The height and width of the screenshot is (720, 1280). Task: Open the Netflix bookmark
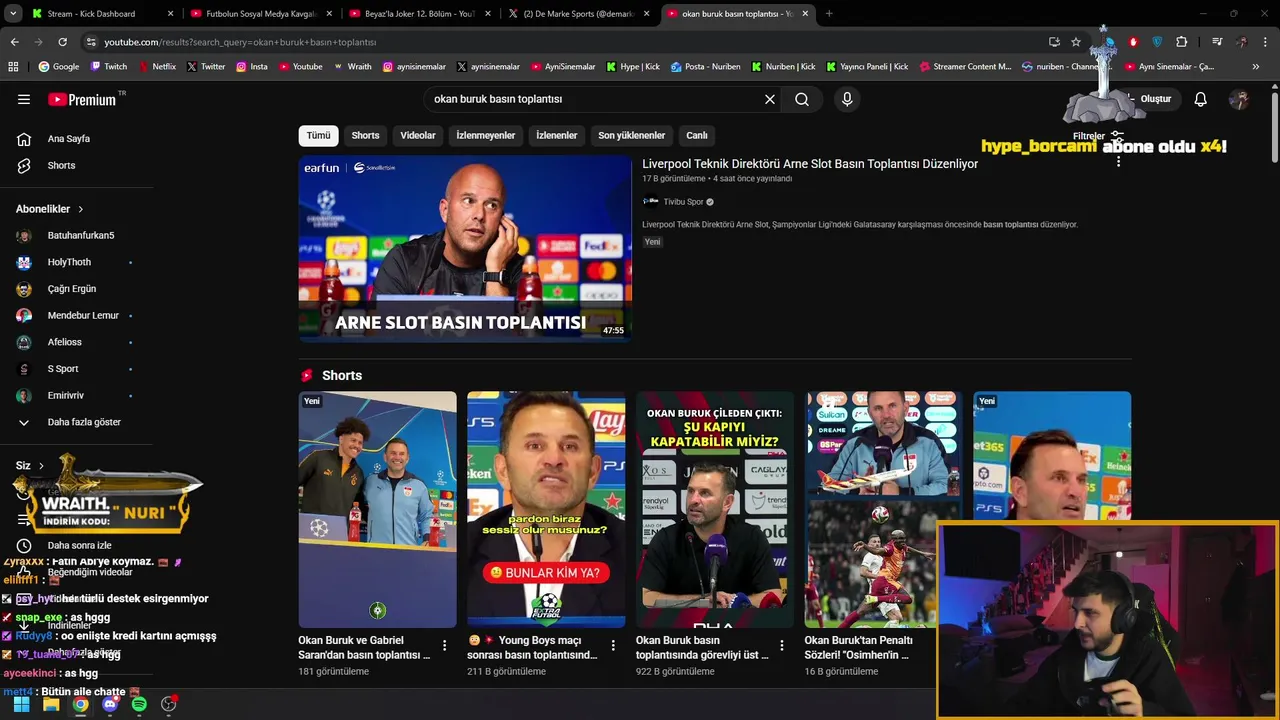coord(156,67)
